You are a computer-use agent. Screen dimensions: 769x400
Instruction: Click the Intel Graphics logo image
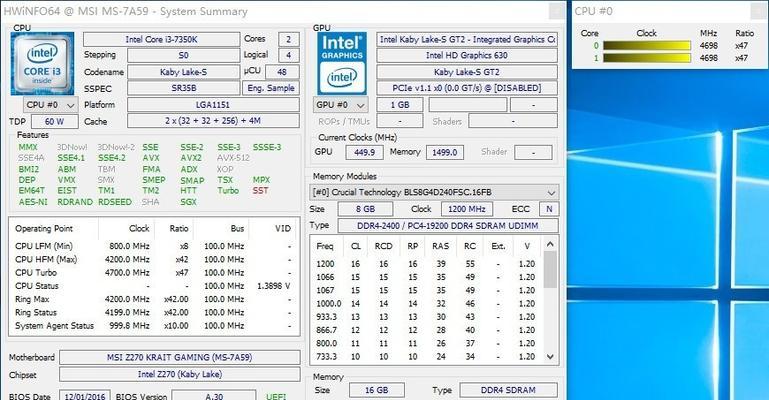(x=342, y=64)
